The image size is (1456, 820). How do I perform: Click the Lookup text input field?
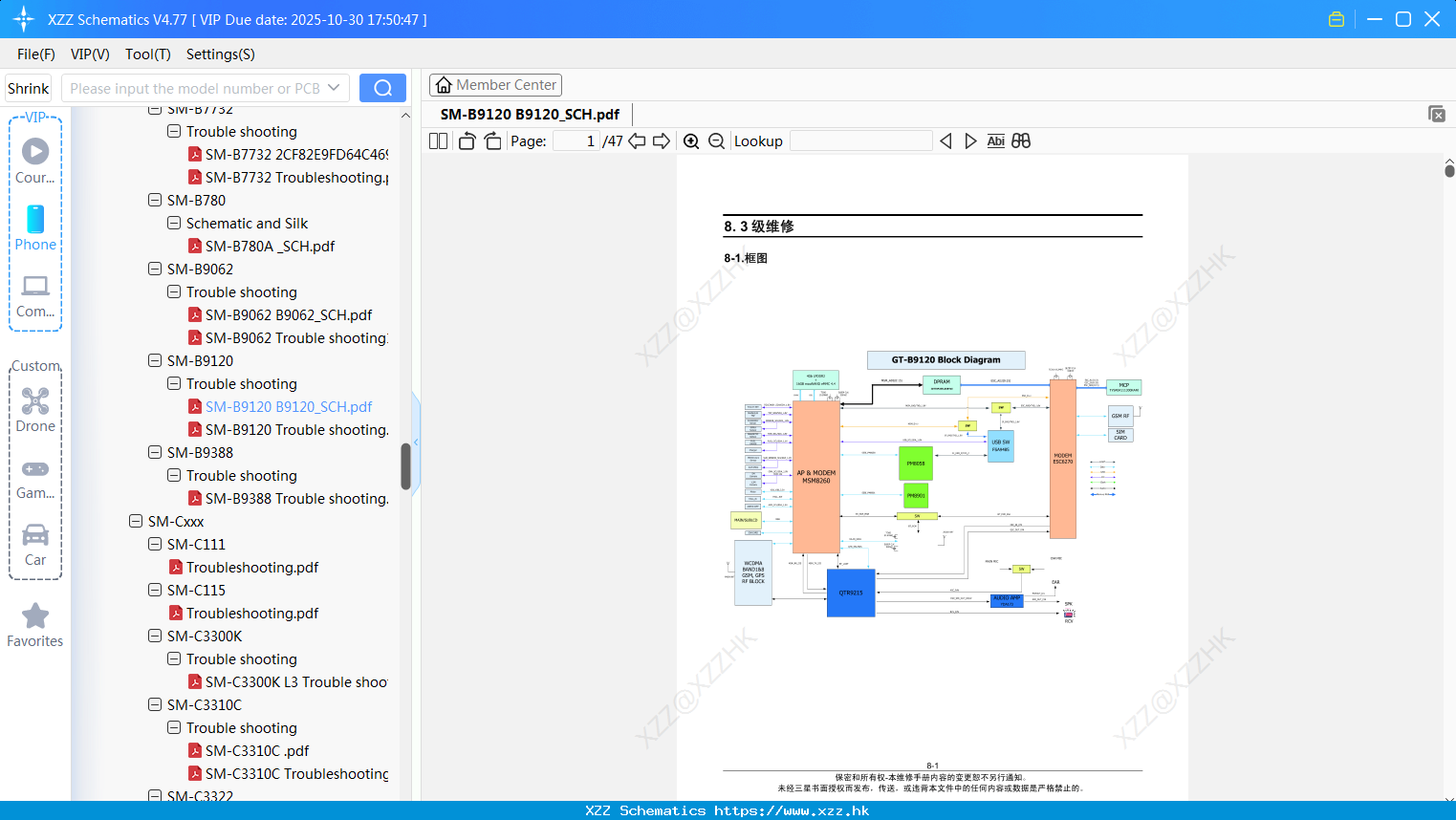tap(861, 140)
